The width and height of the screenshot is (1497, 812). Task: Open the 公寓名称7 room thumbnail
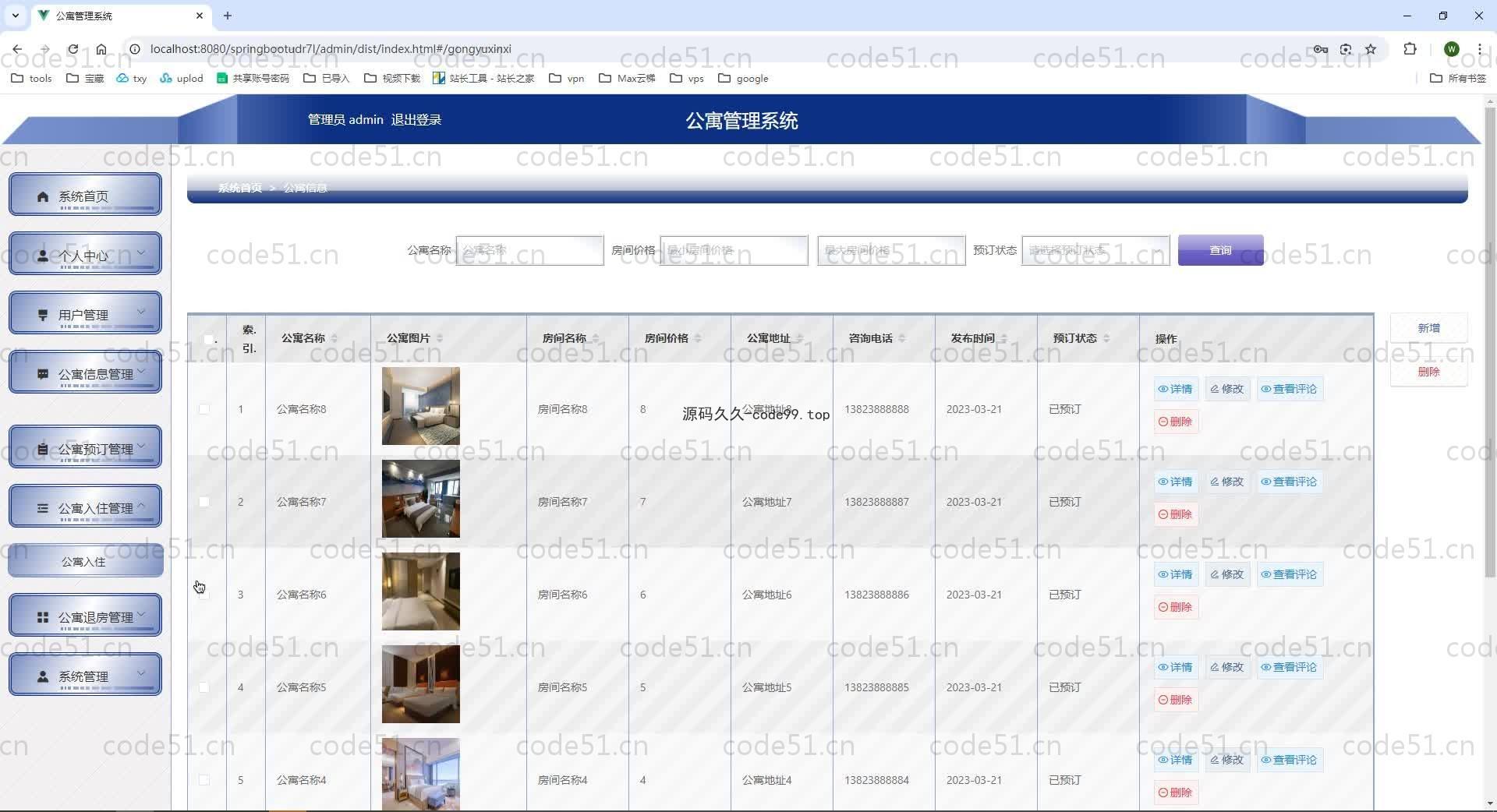[x=421, y=499]
